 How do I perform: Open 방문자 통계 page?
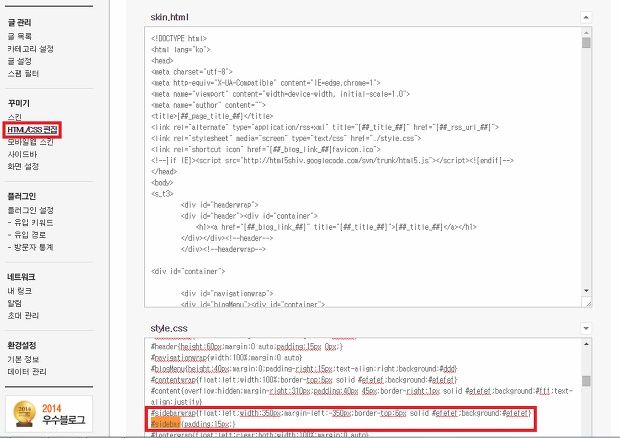[x=30, y=247]
